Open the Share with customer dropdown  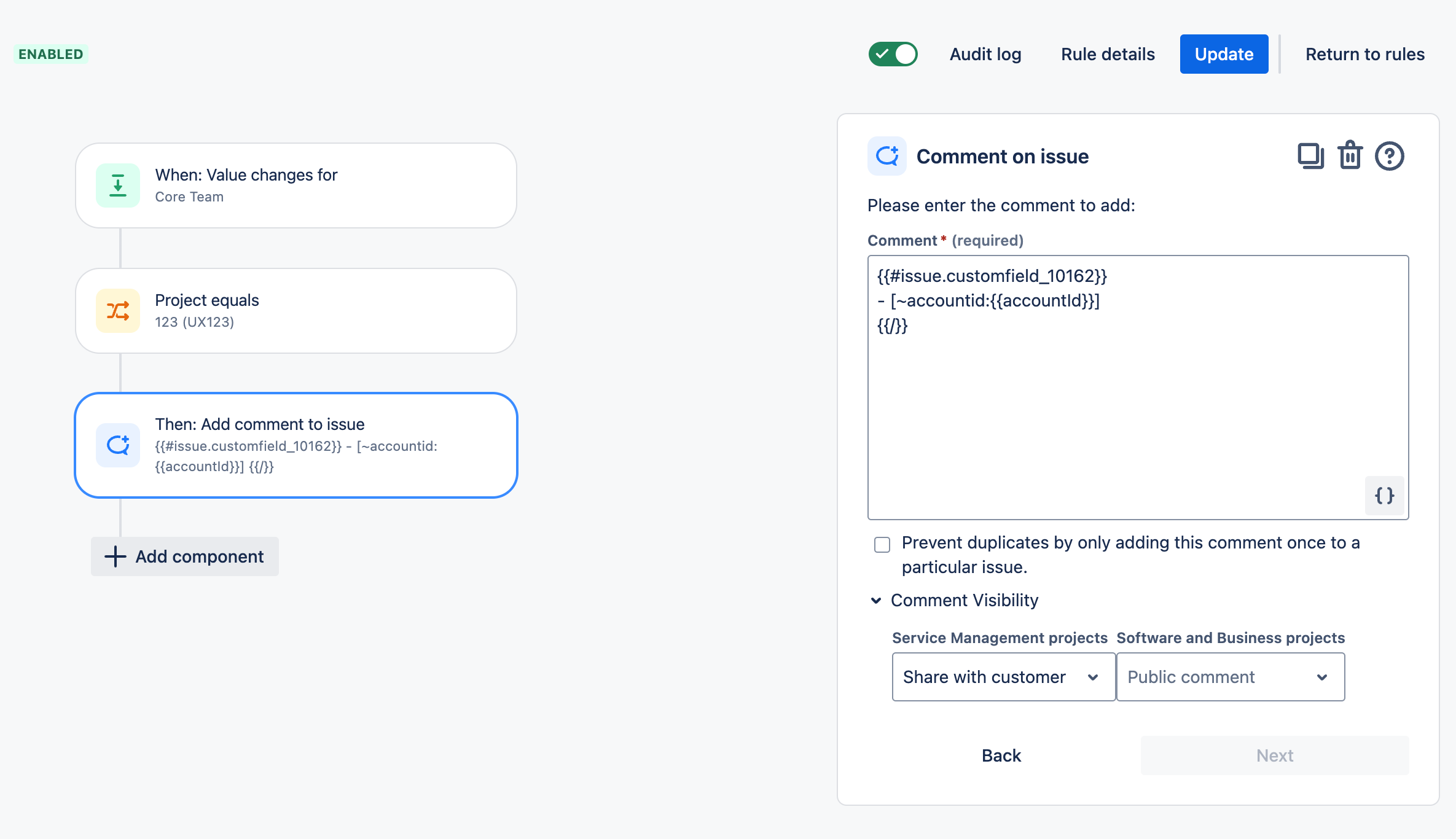[x=1003, y=677]
